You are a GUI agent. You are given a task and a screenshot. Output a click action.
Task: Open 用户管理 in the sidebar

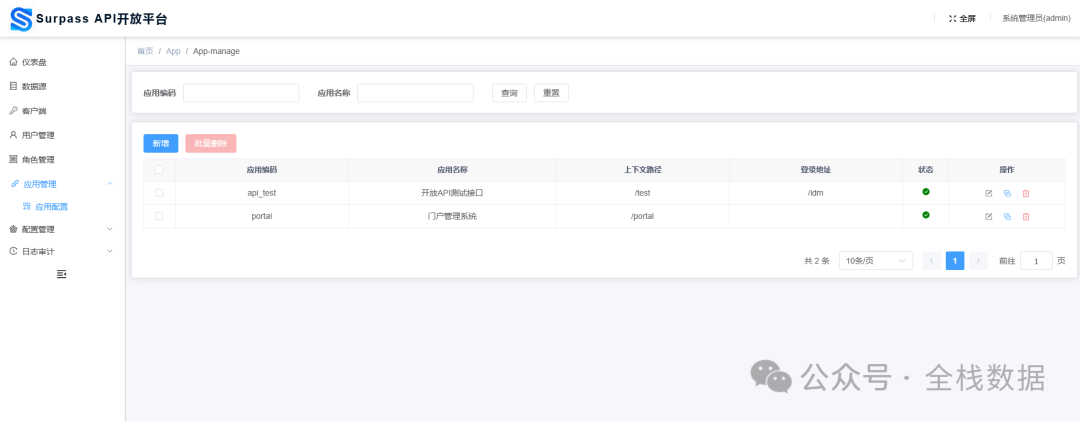pyautogui.click(x=38, y=135)
